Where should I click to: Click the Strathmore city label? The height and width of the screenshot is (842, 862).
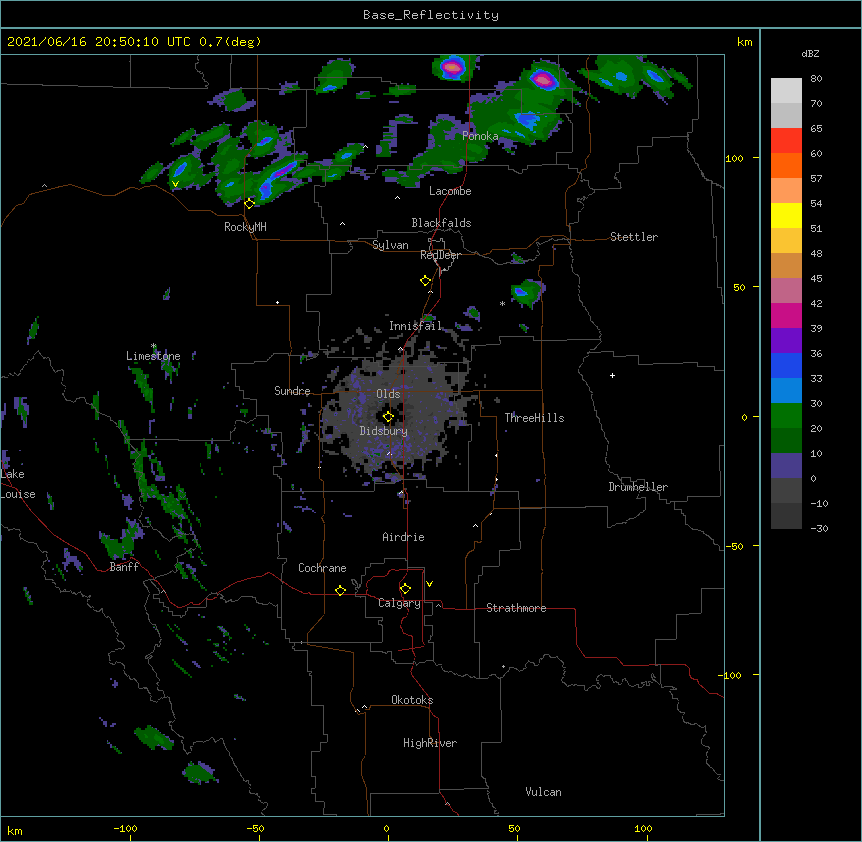tap(516, 608)
